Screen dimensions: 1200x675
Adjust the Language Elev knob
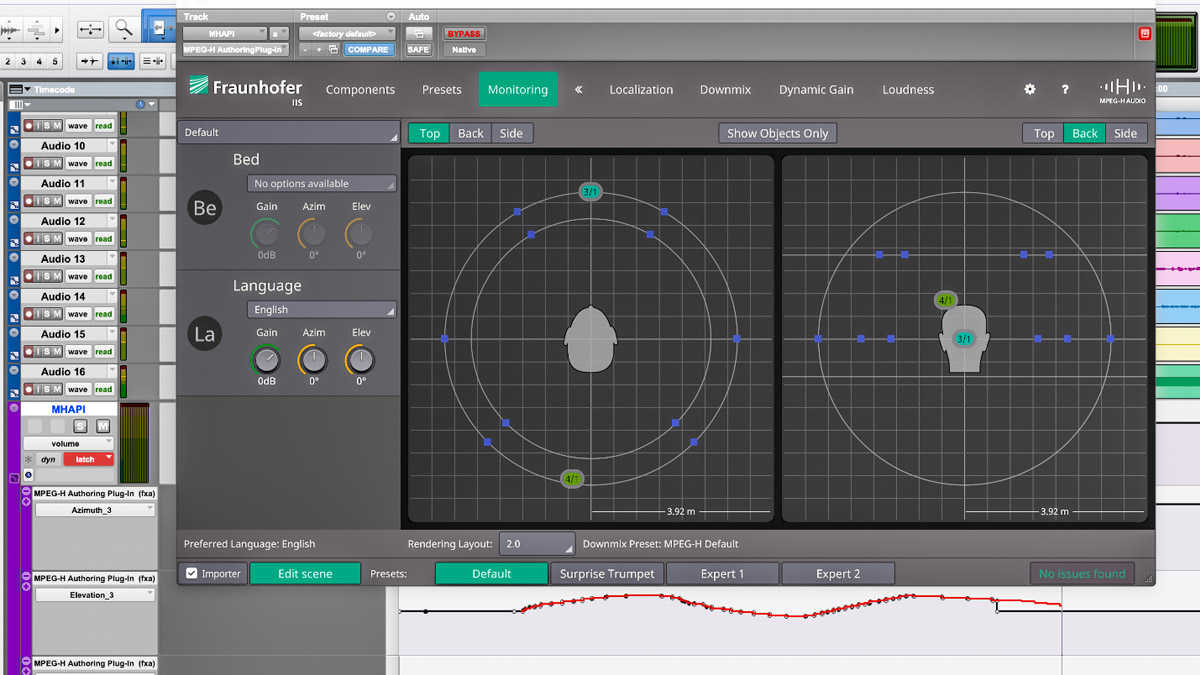[360, 359]
